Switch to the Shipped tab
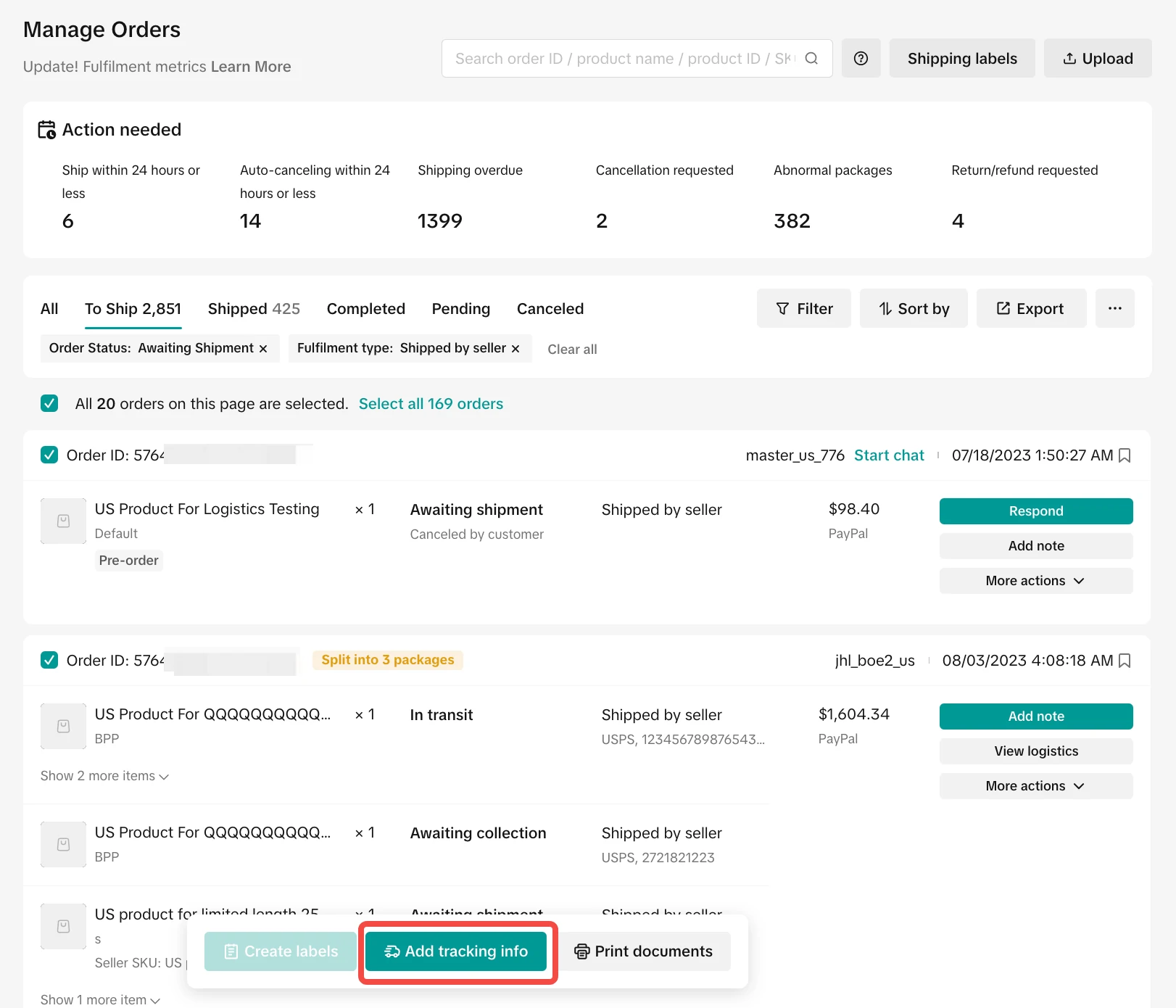Viewport: 1176px width, 1008px height. coord(254,309)
